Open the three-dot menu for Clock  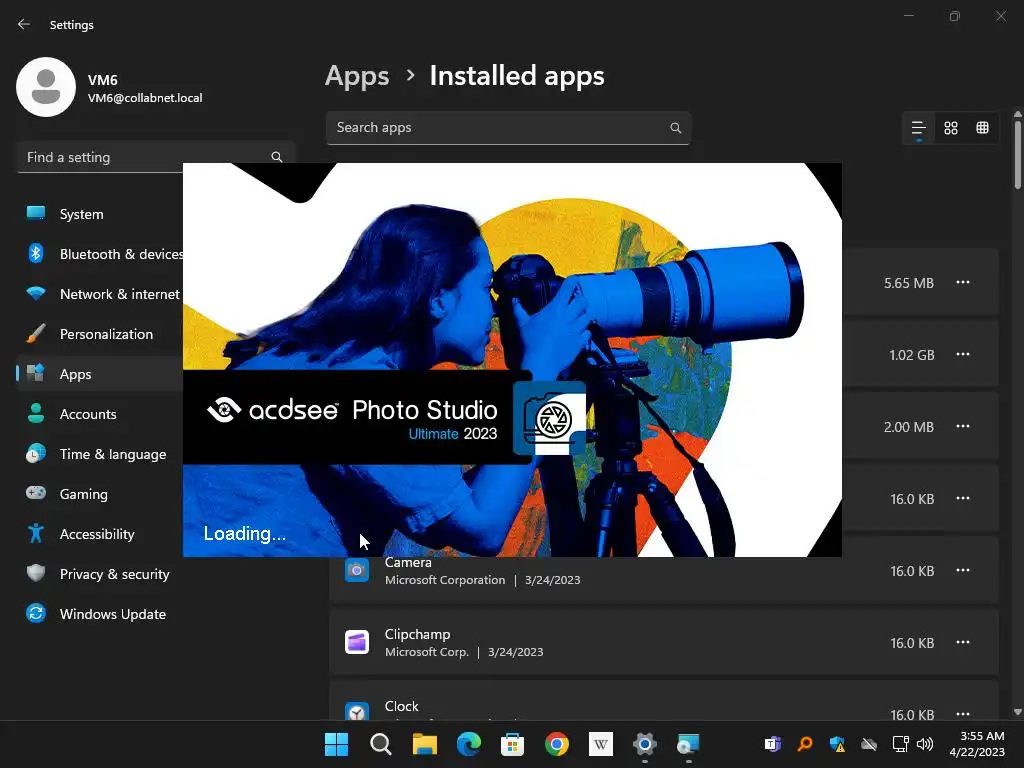[x=963, y=714]
